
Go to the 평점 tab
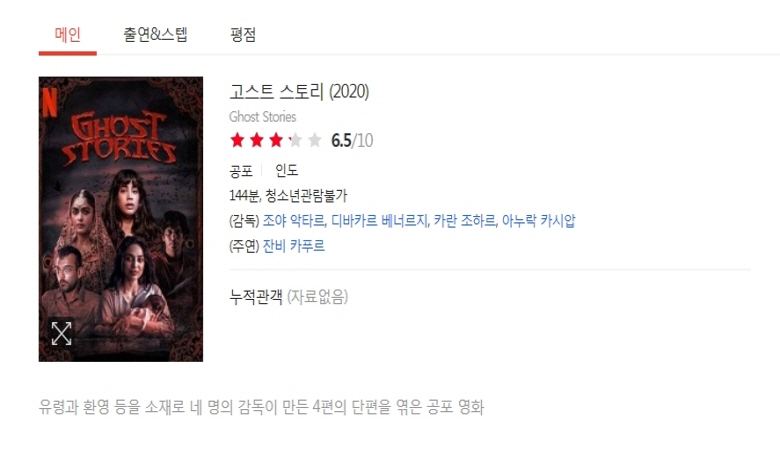click(x=243, y=35)
